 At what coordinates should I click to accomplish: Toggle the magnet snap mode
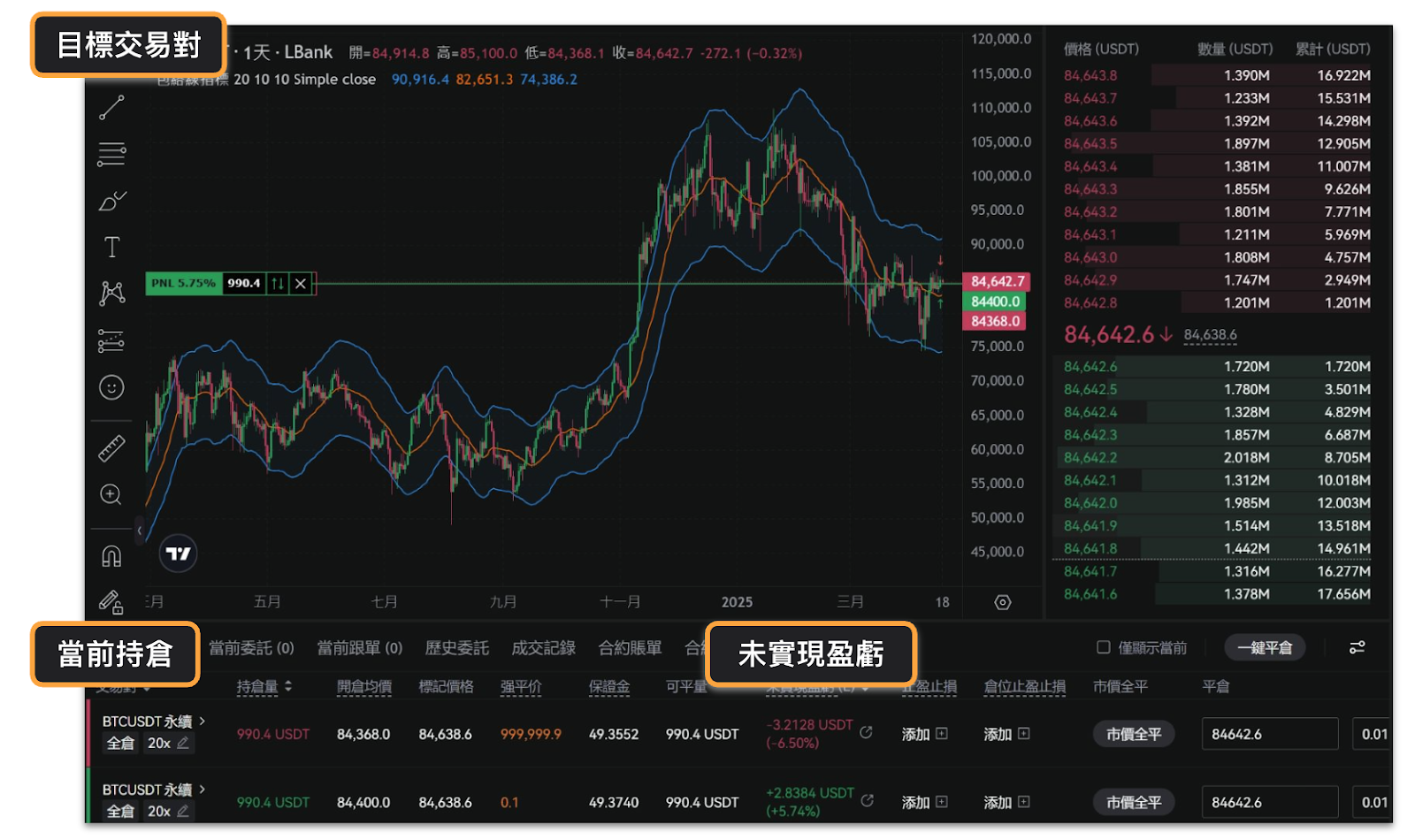coord(111,556)
